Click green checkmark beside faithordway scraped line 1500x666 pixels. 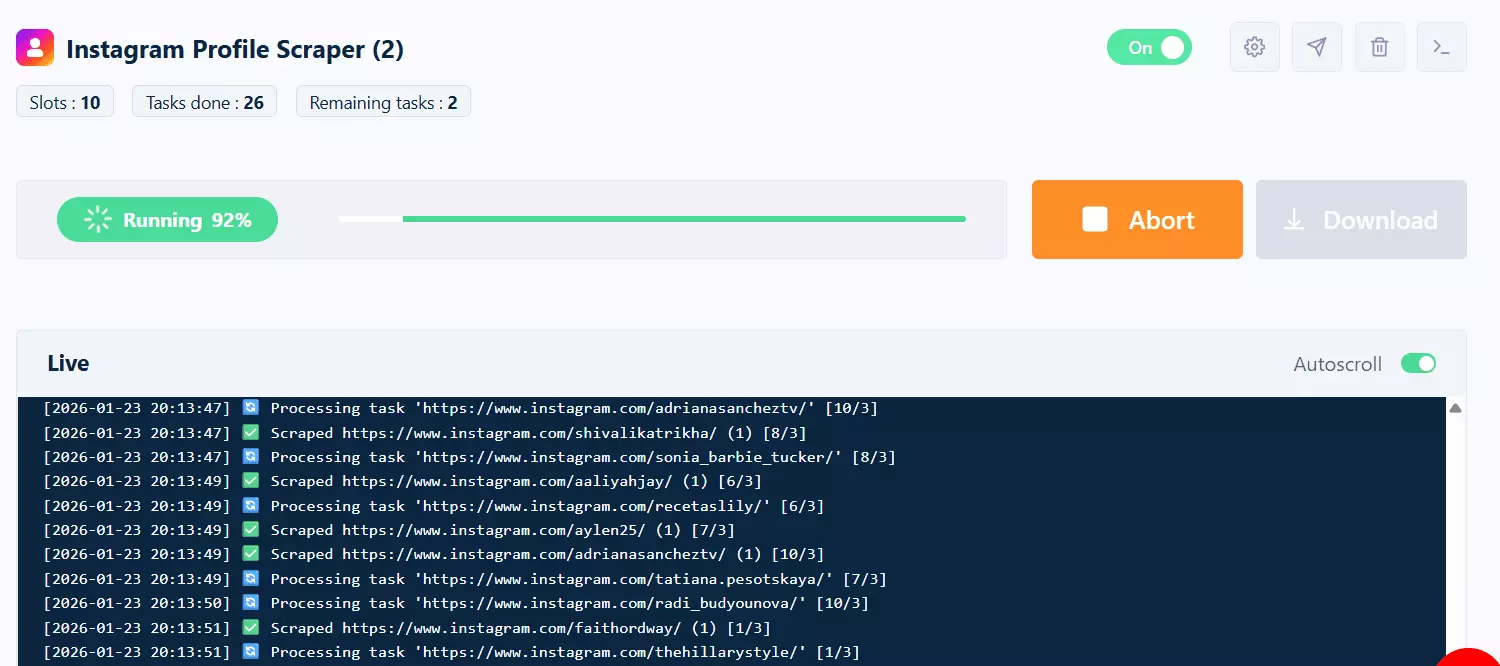251,628
